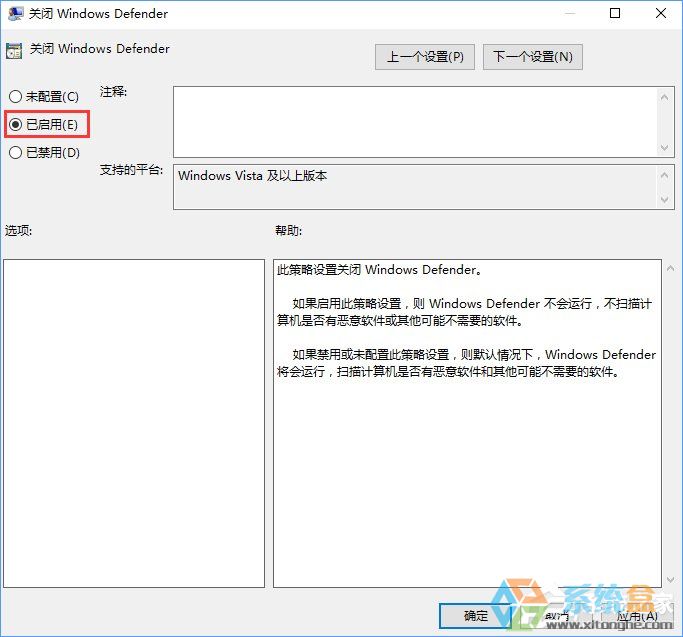
Task: Click the 应用(A) apply button
Action: [x=637, y=616]
